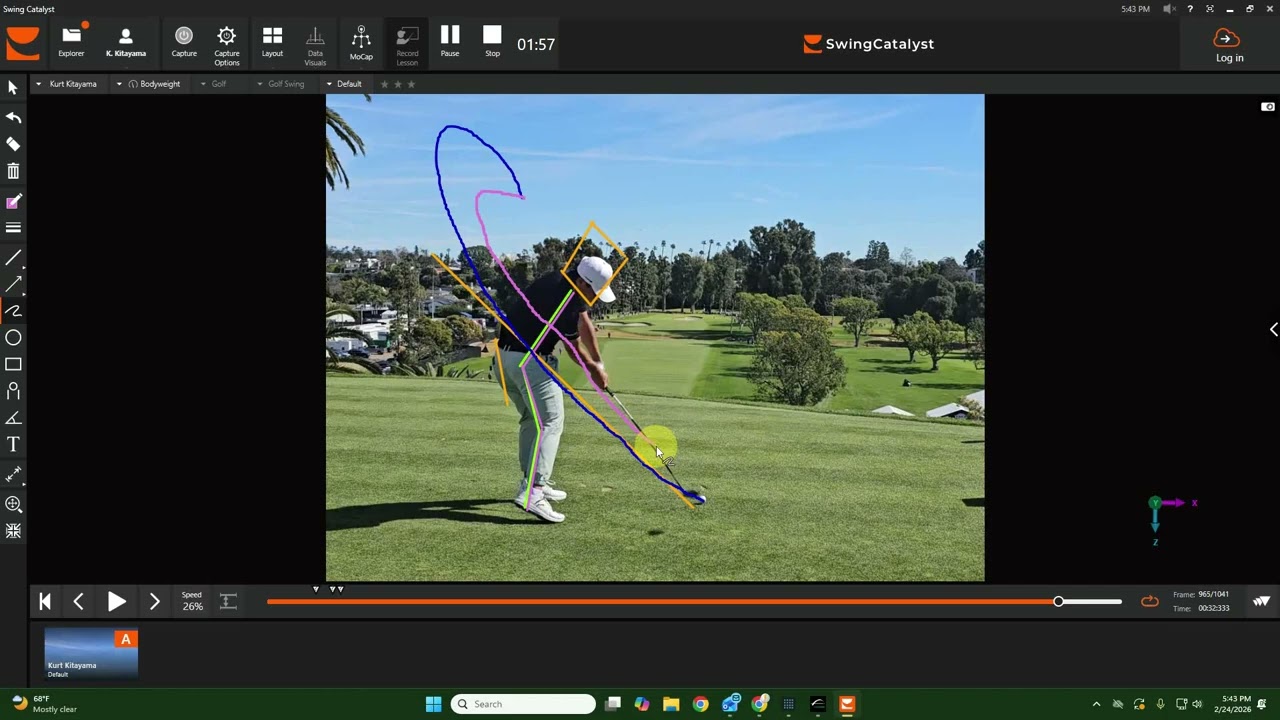
Task: Expand the right side panel chevron
Action: click(x=1273, y=330)
